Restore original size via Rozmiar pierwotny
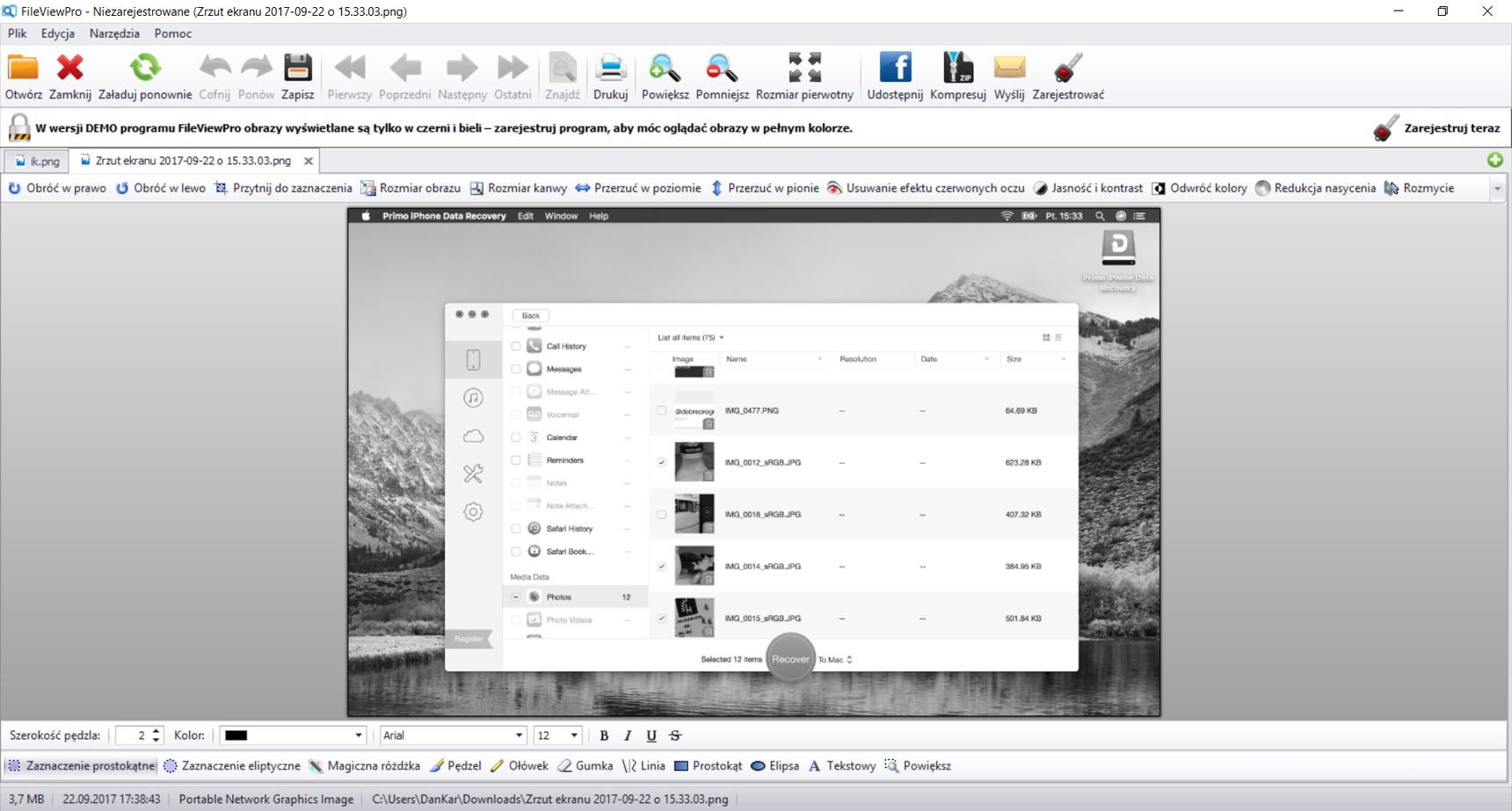This screenshot has height=811, width=1512. tap(804, 76)
